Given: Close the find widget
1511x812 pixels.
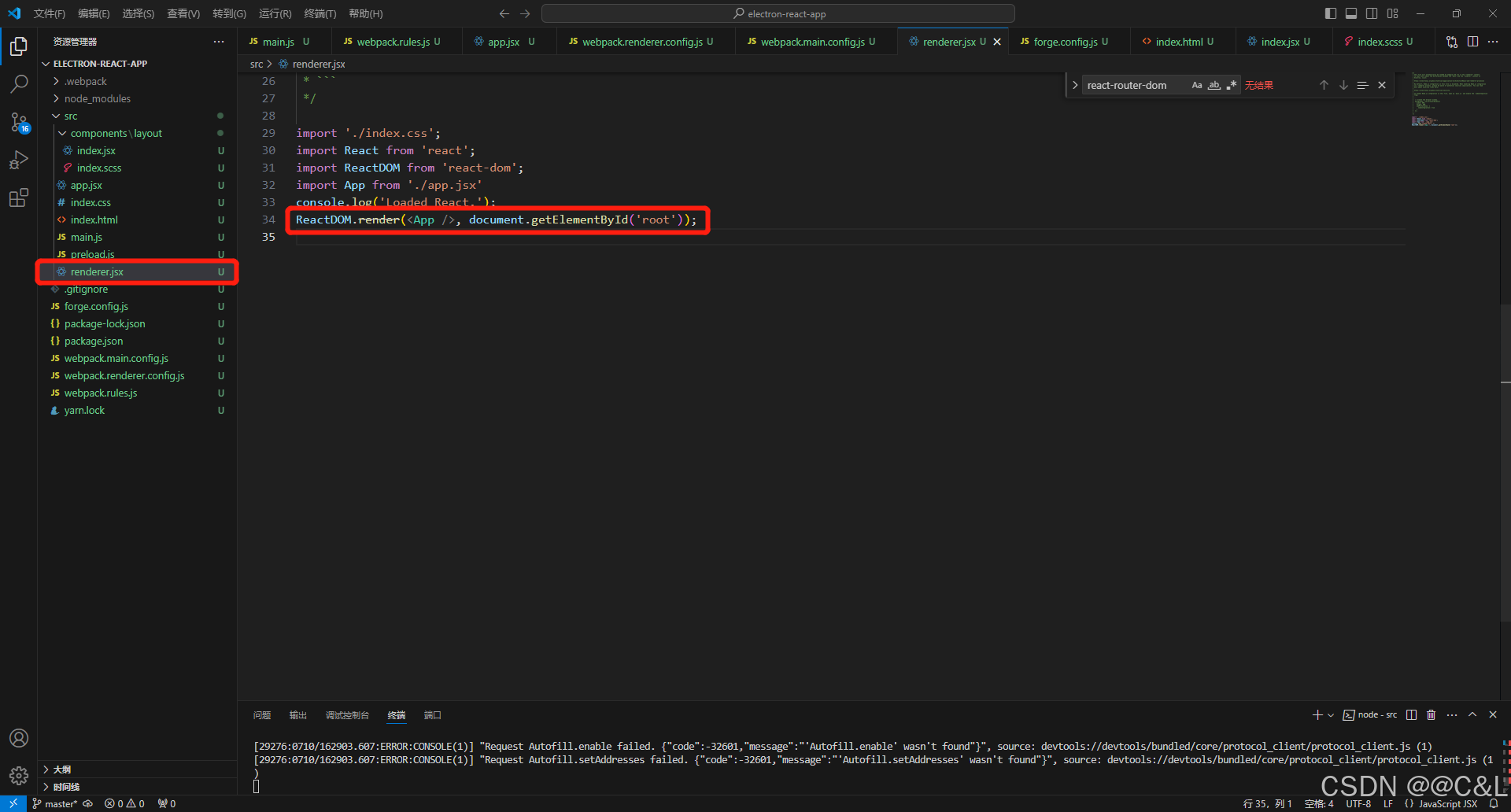Looking at the screenshot, I should pyautogui.click(x=1382, y=85).
